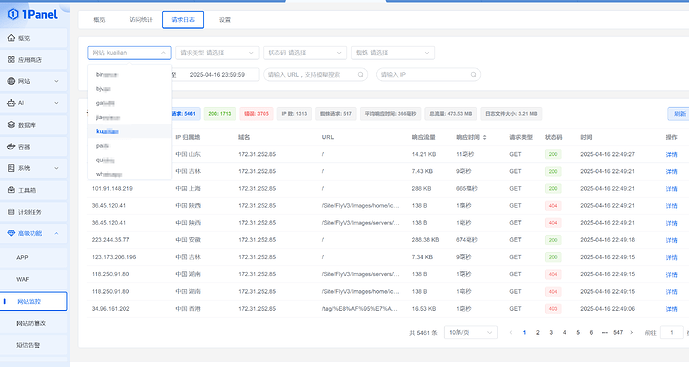Open the database icon in sidebar
The width and height of the screenshot is (689, 367).
[11, 125]
